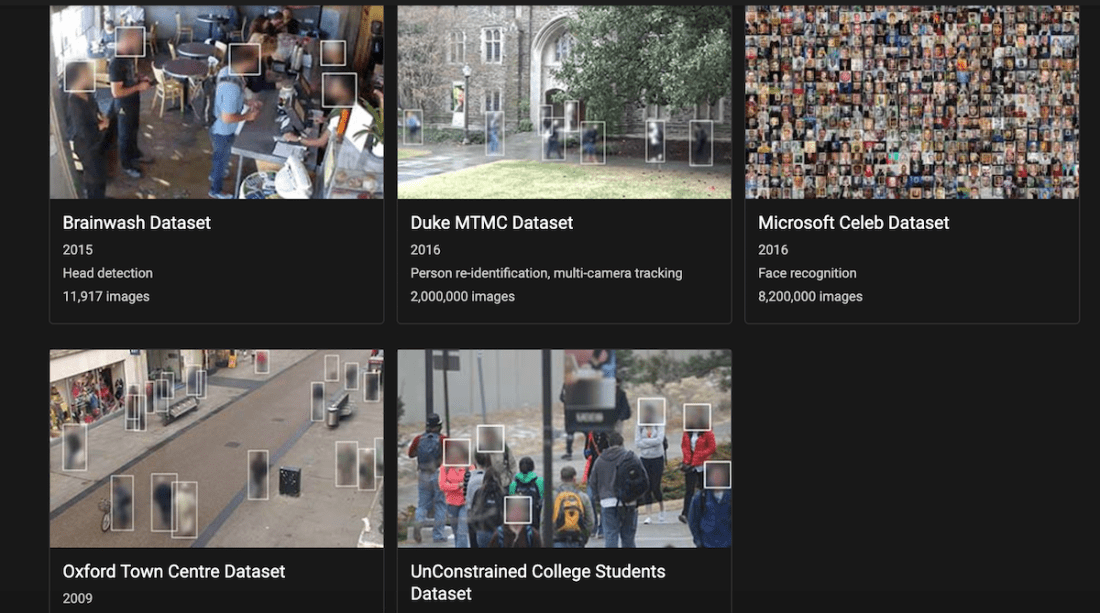Select the 'Head detection' text

coord(108,274)
